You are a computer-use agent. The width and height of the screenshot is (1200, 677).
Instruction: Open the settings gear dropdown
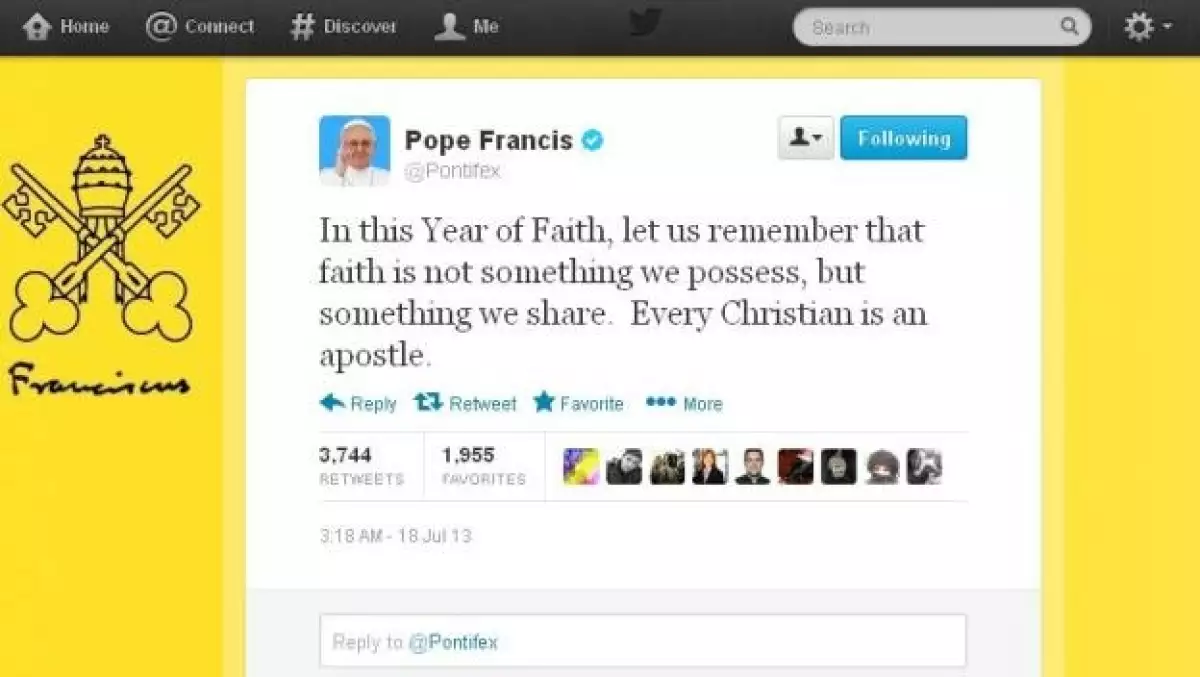coord(1147,27)
